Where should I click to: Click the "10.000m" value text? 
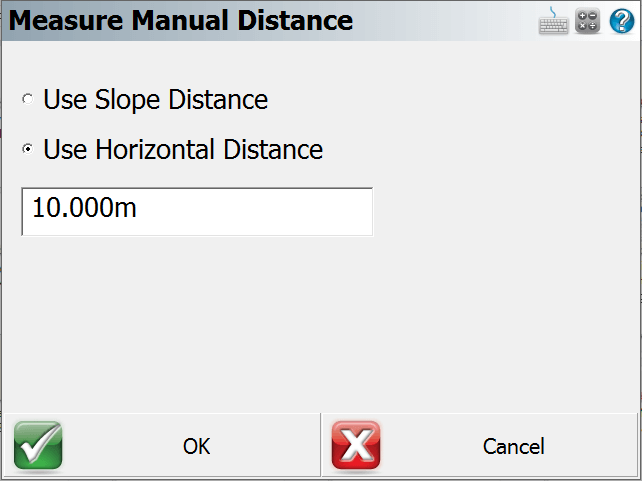84,208
